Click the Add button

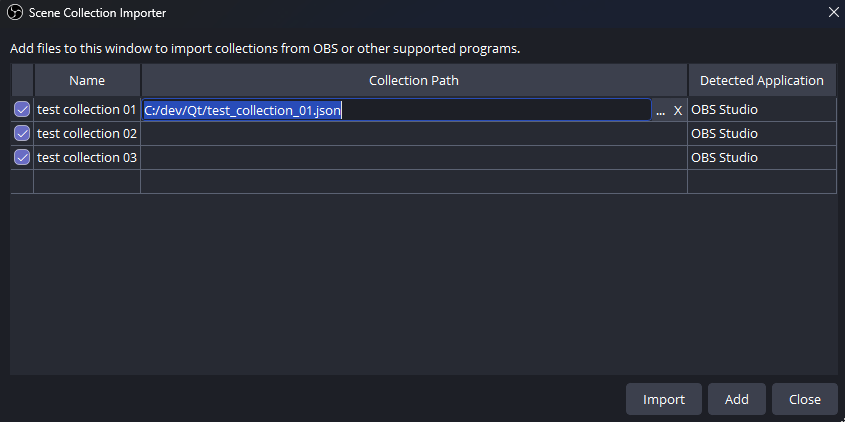coord(736,399)
